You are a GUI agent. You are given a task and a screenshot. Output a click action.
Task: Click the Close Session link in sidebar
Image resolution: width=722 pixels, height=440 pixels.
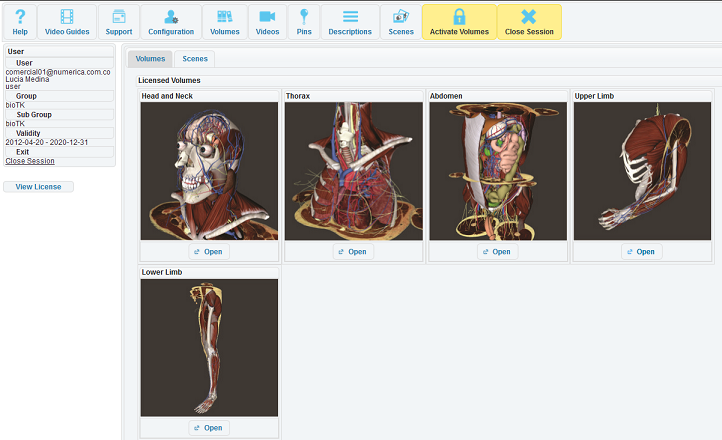tap(30, 161)
